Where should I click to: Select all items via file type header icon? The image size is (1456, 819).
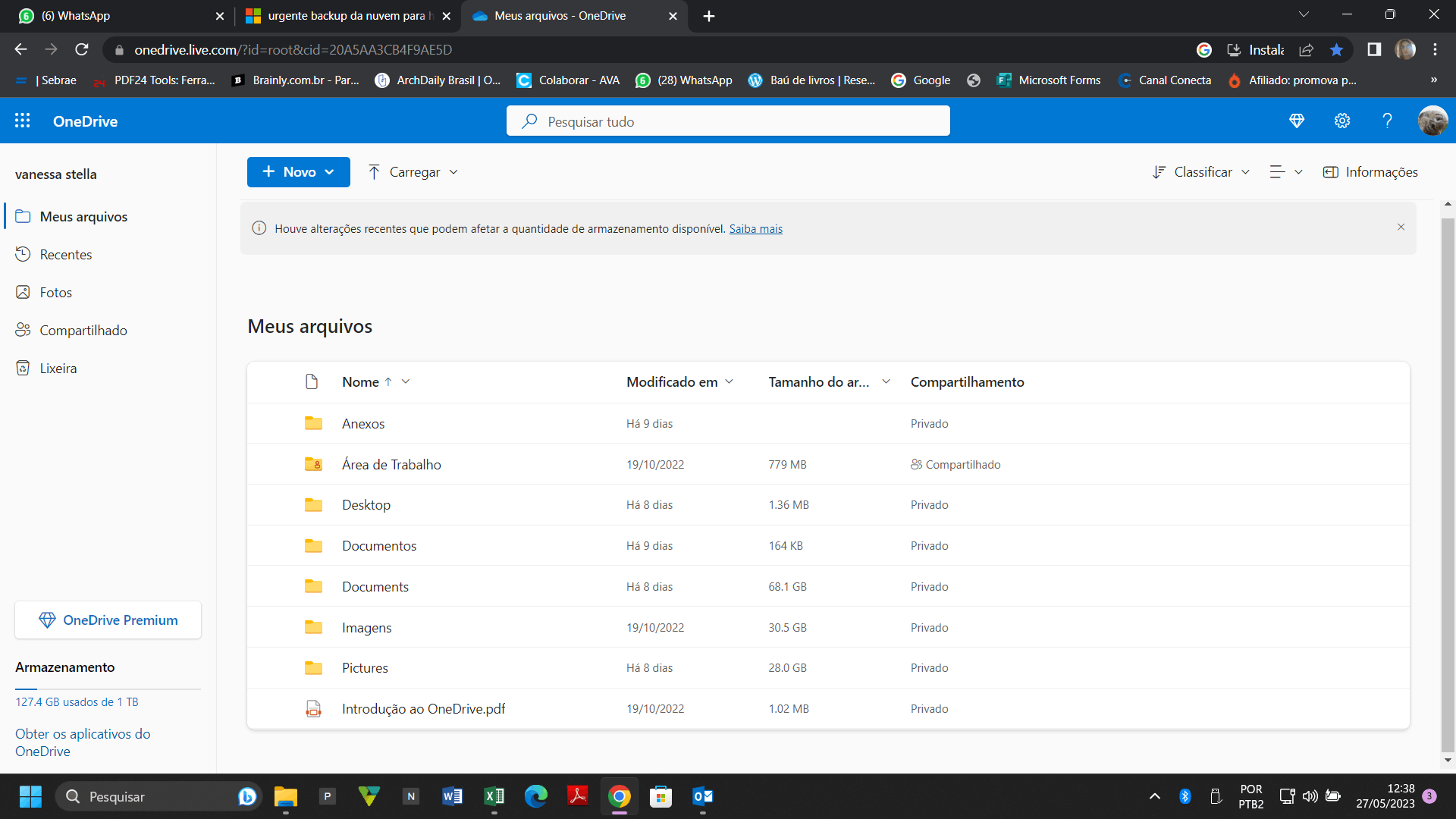[x=312, y=381]
